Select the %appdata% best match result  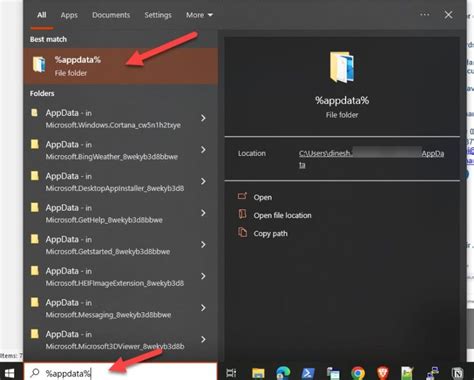121,66
